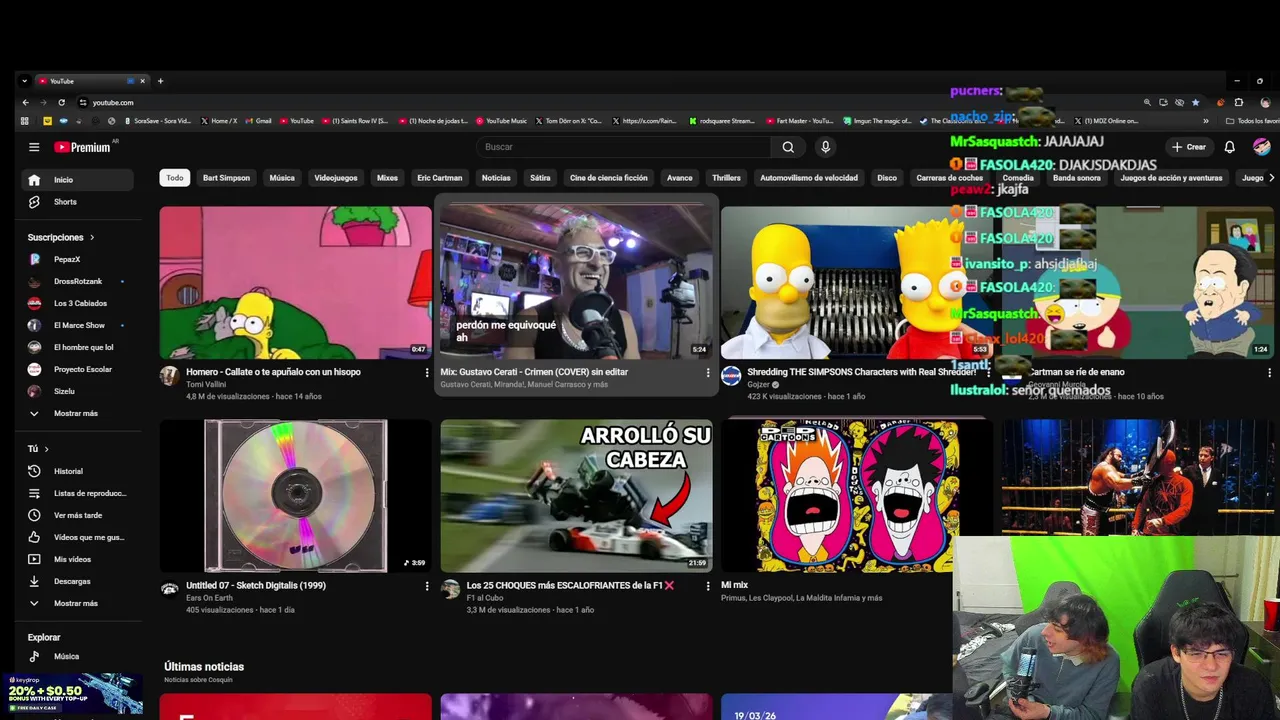Screen dimensions: 1280x720
Task: Play the Homero hisopo video thumbnail
Action: tap(296, 283)
